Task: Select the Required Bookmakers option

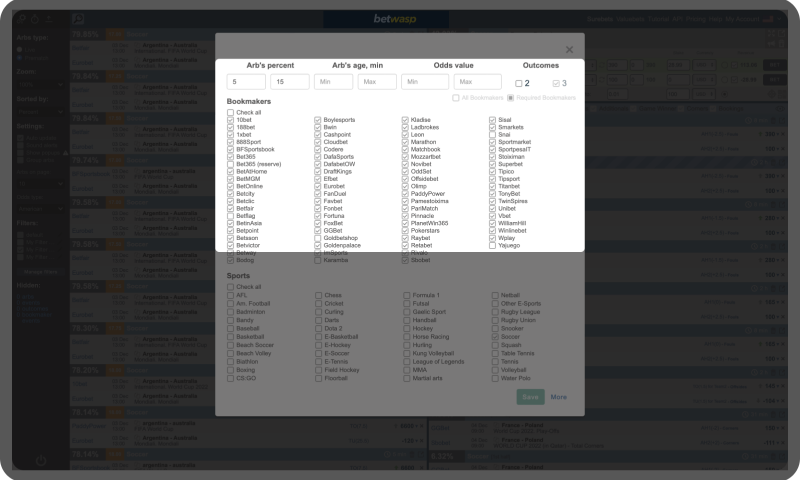Action: [510, 97]
